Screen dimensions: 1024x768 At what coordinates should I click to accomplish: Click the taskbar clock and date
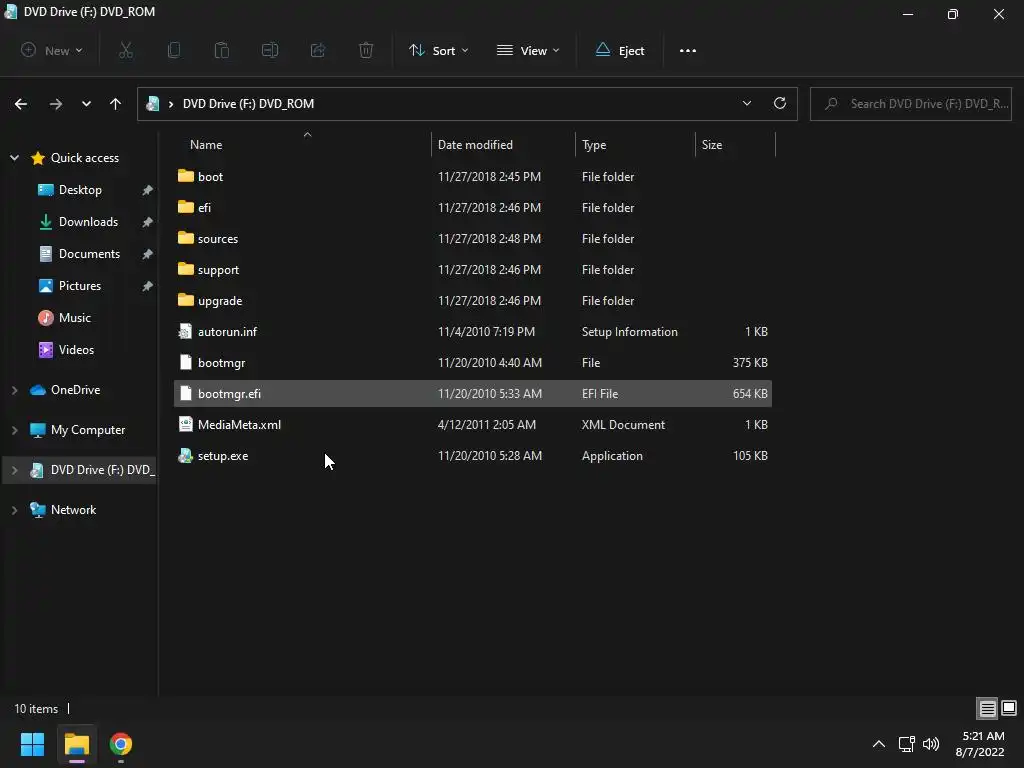980,744
